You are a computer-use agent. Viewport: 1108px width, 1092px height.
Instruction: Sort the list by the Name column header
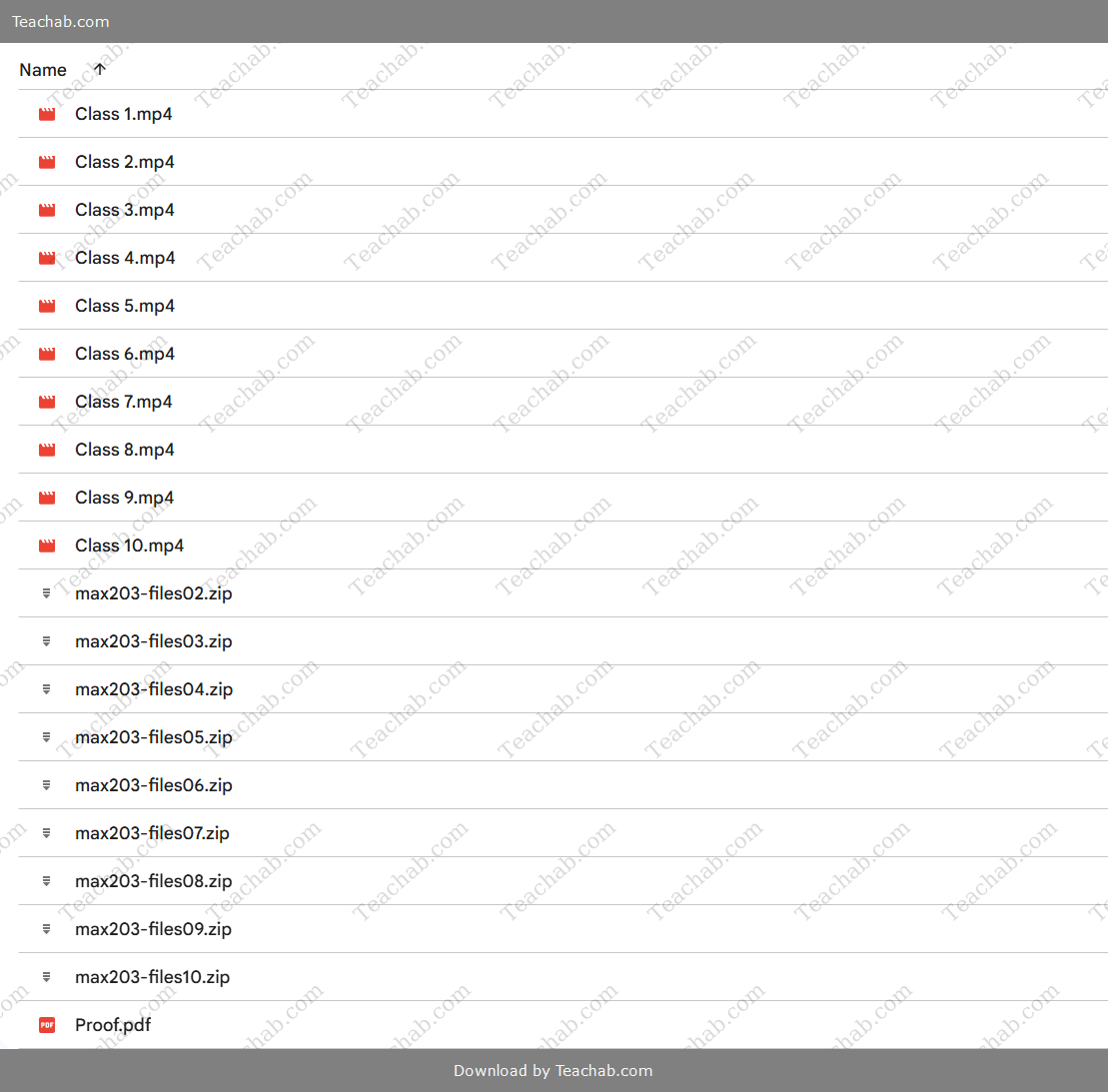pos(43,70)
